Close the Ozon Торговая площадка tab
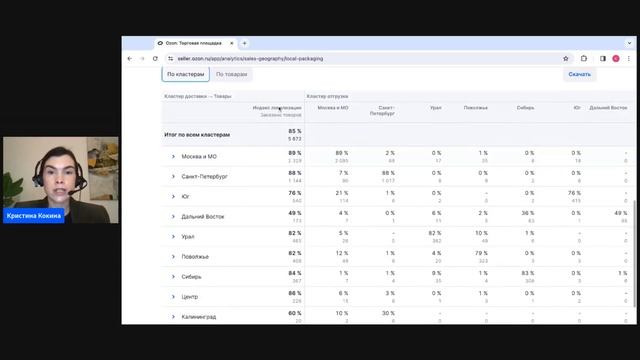Image resolution: width=640 pixels, height=360 pixels. pyautogui.click(x=231, y=43)
